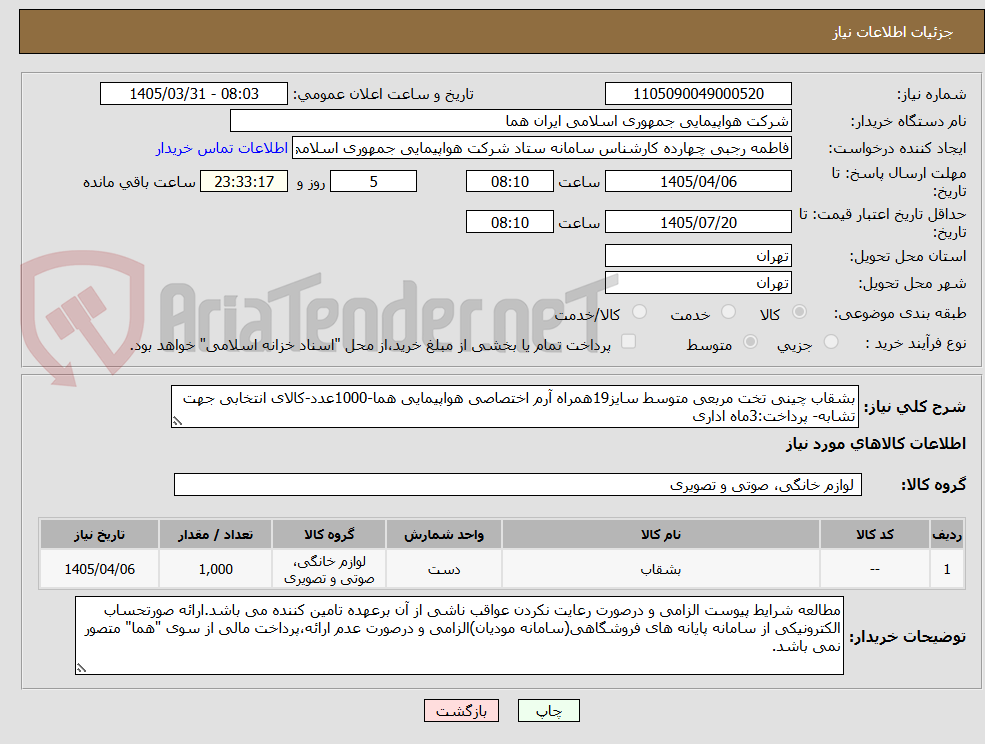This screenshot has width=985, height=744.
Task: Click the need number field 1105090049000520
Action: click(698, 94)
